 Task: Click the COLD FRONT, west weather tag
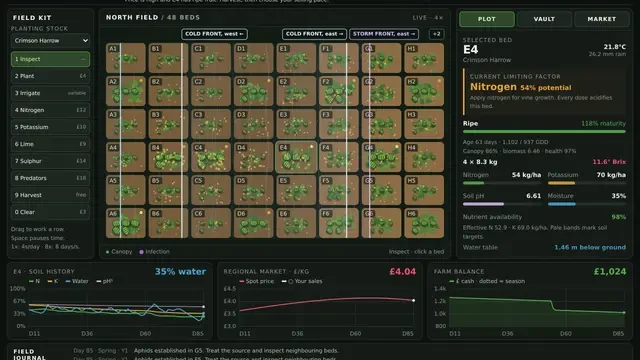[214, 34]
